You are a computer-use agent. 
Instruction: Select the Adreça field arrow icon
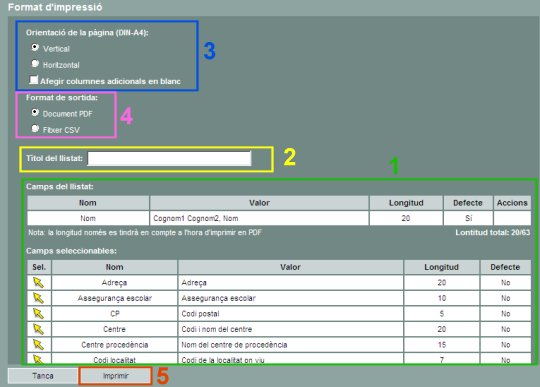(39, 283)
